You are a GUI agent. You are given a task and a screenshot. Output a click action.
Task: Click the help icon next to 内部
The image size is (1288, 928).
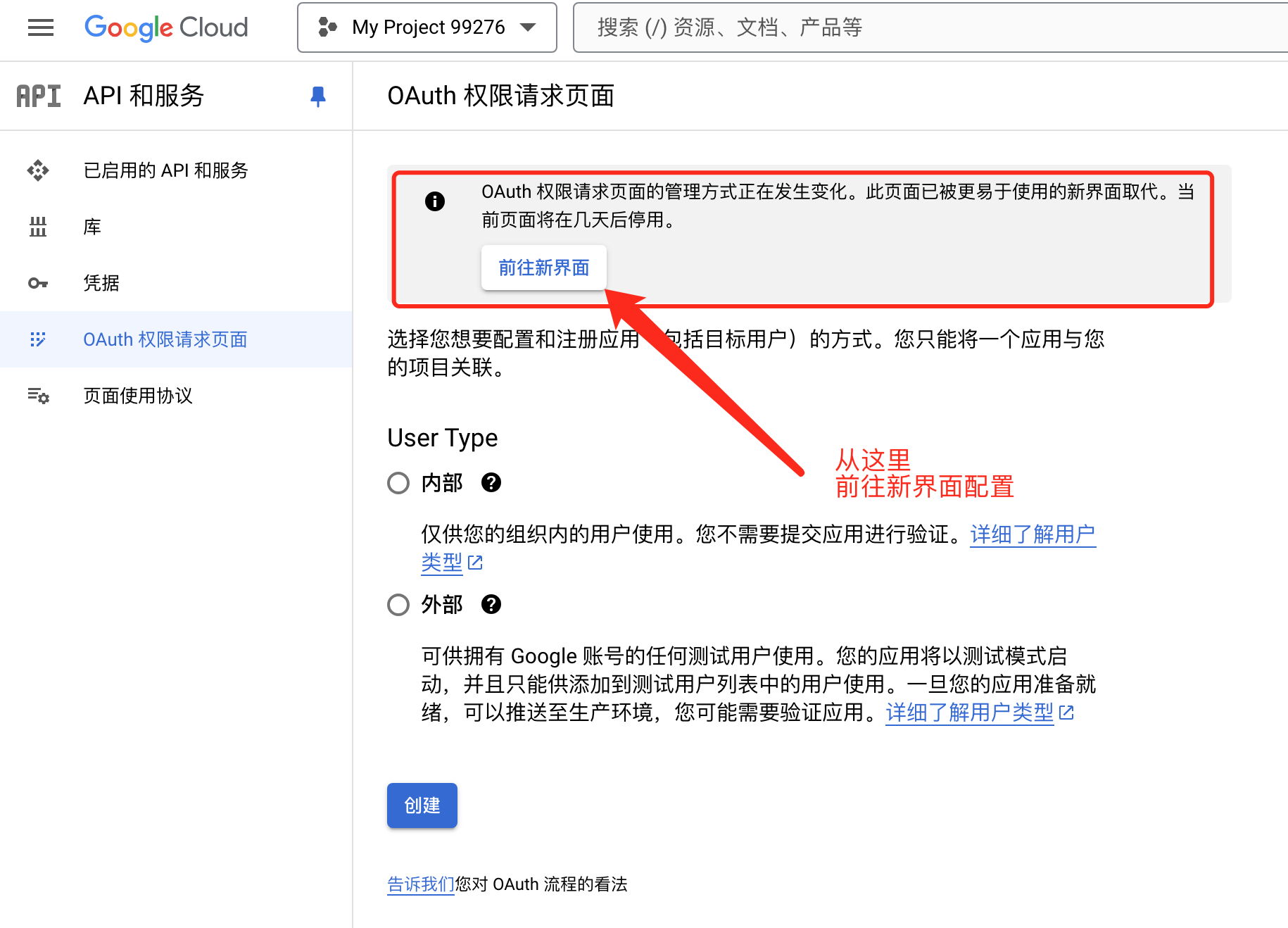(491, 483)
